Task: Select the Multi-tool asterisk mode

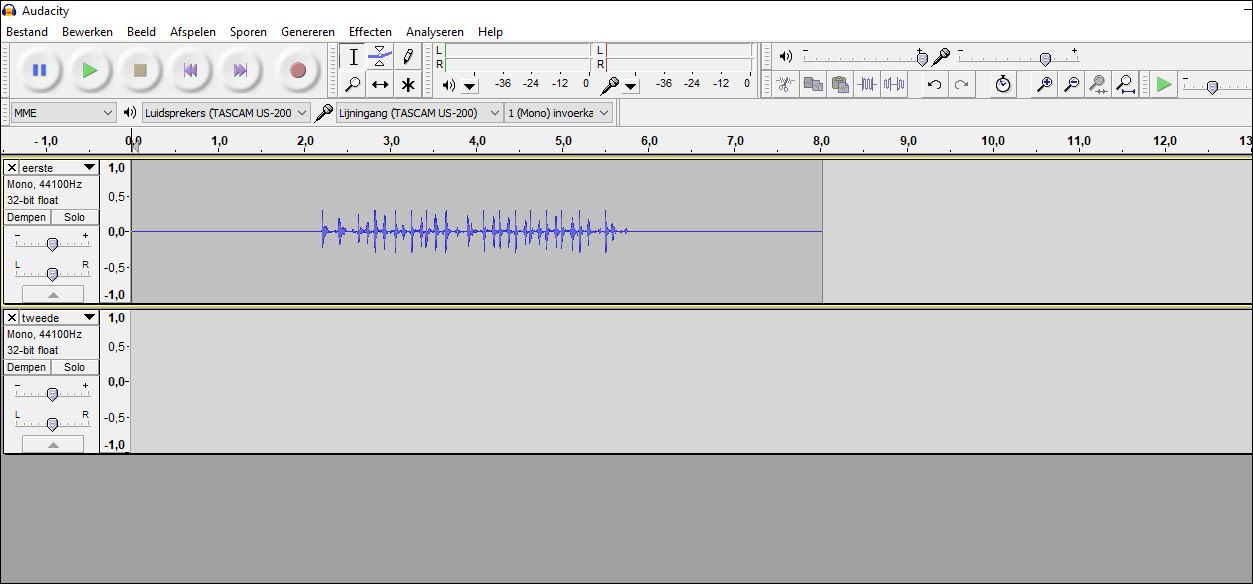Action: (408, 84)
